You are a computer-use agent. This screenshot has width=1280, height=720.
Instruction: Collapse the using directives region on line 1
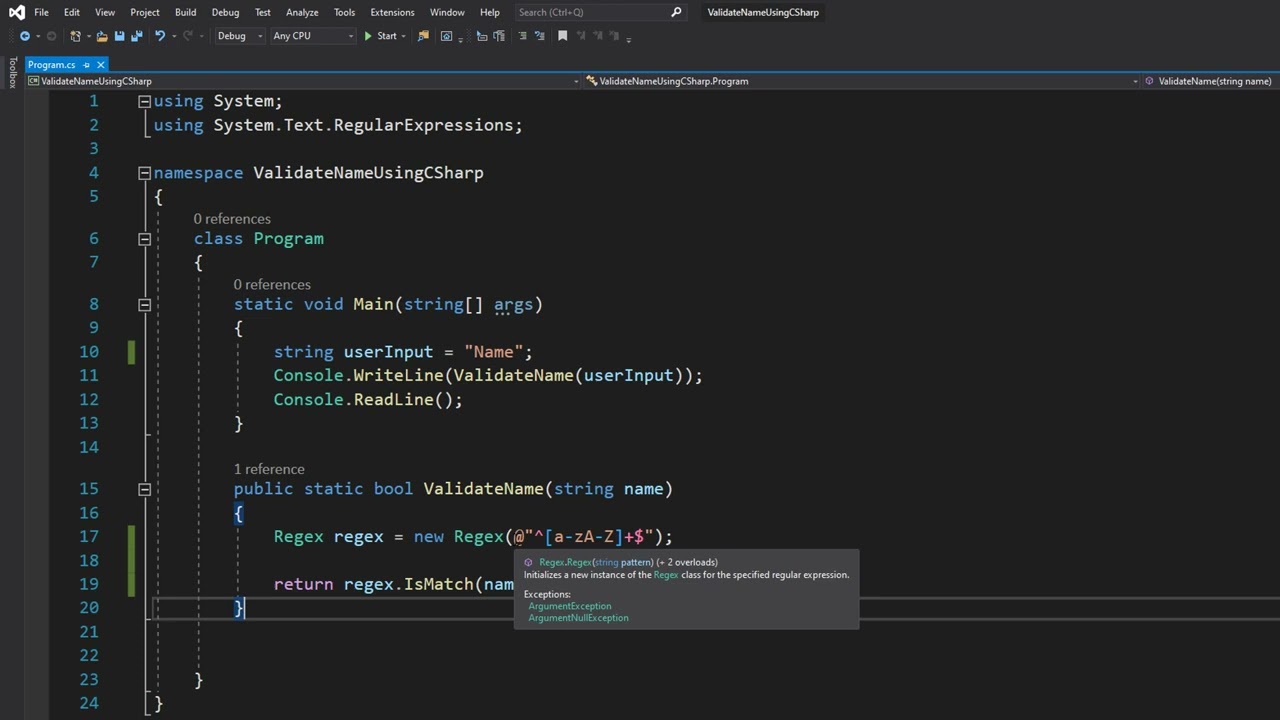pos(144,101)
